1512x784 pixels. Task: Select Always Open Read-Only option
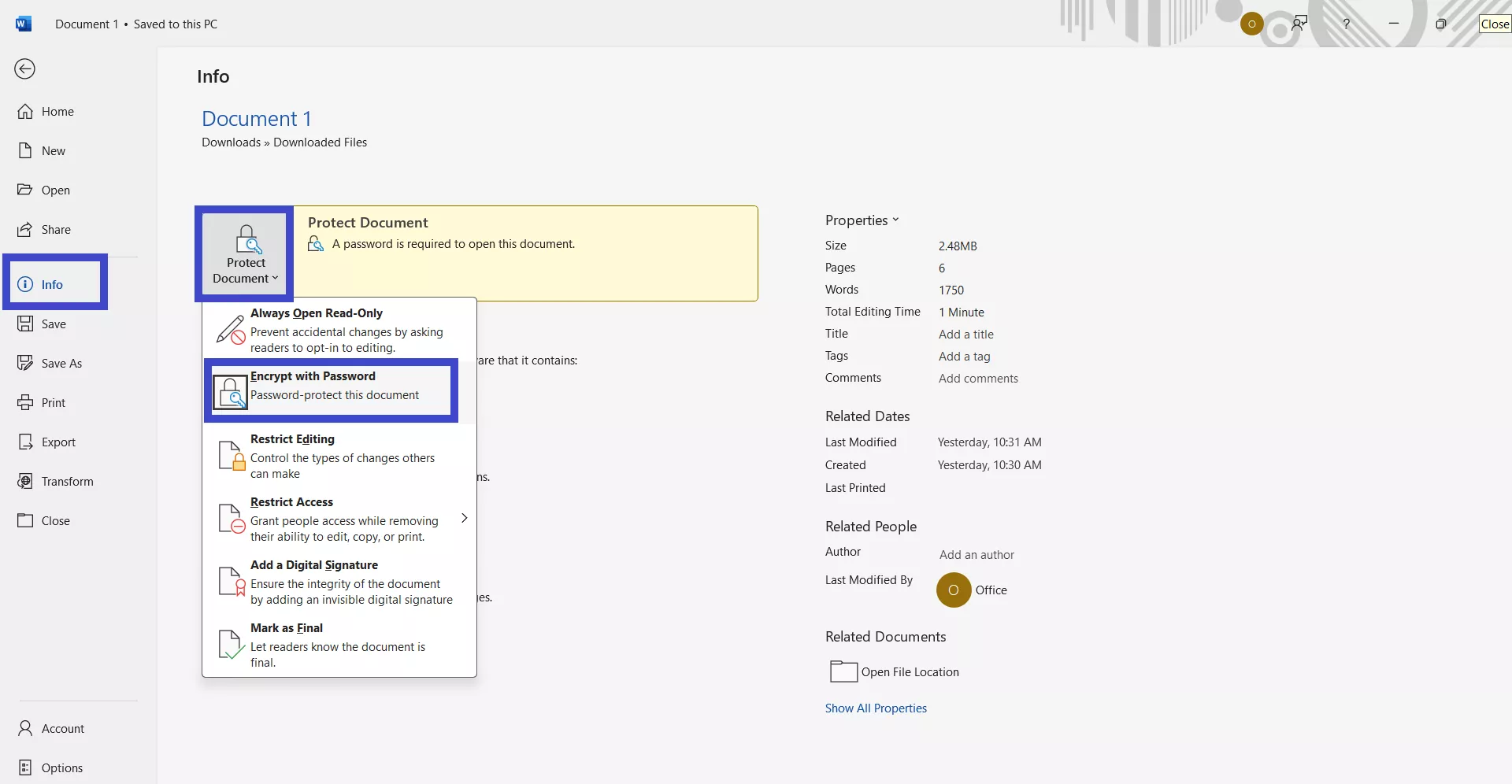(339, 330)
